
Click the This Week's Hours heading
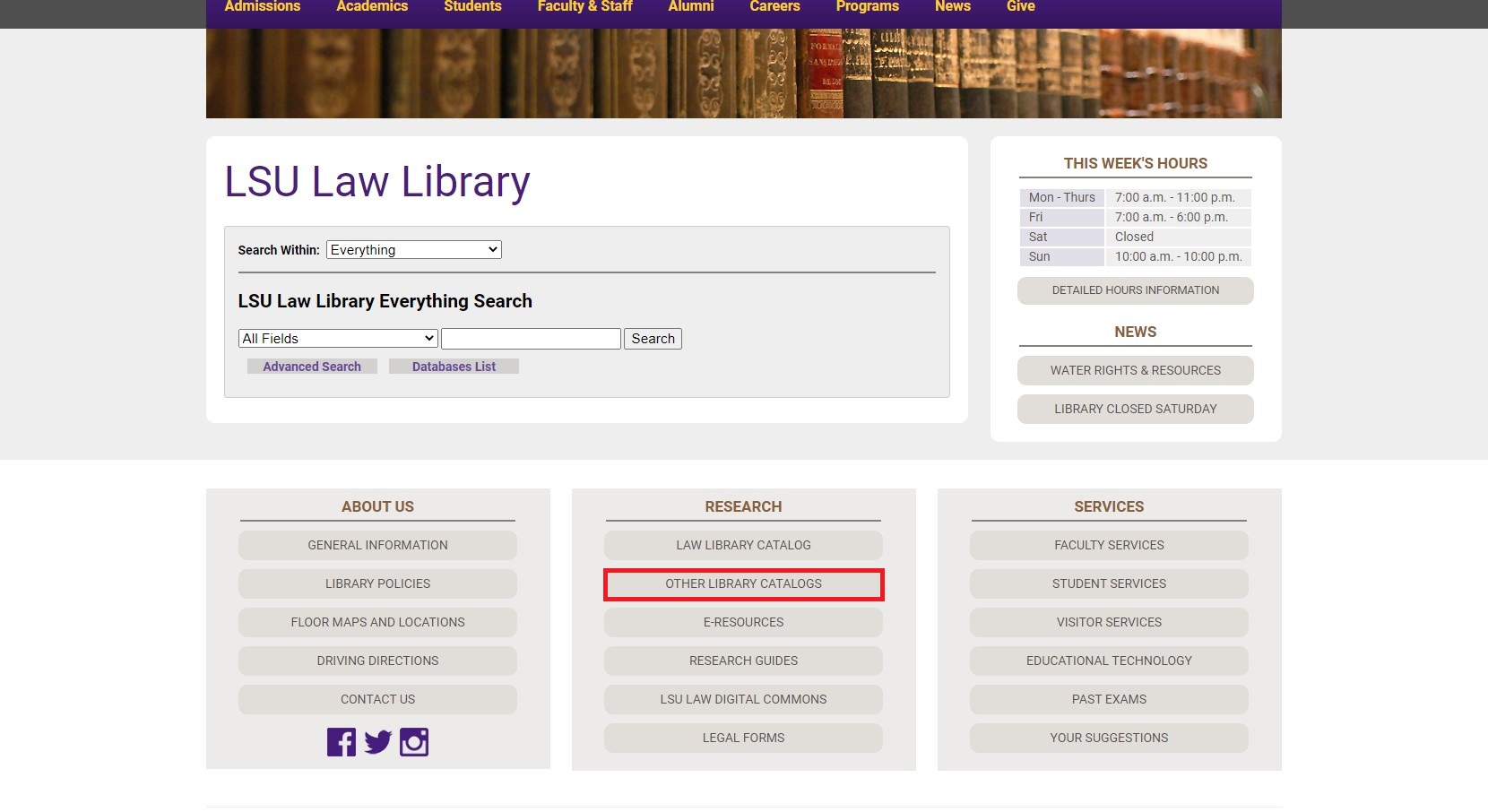pos(1135,163)
